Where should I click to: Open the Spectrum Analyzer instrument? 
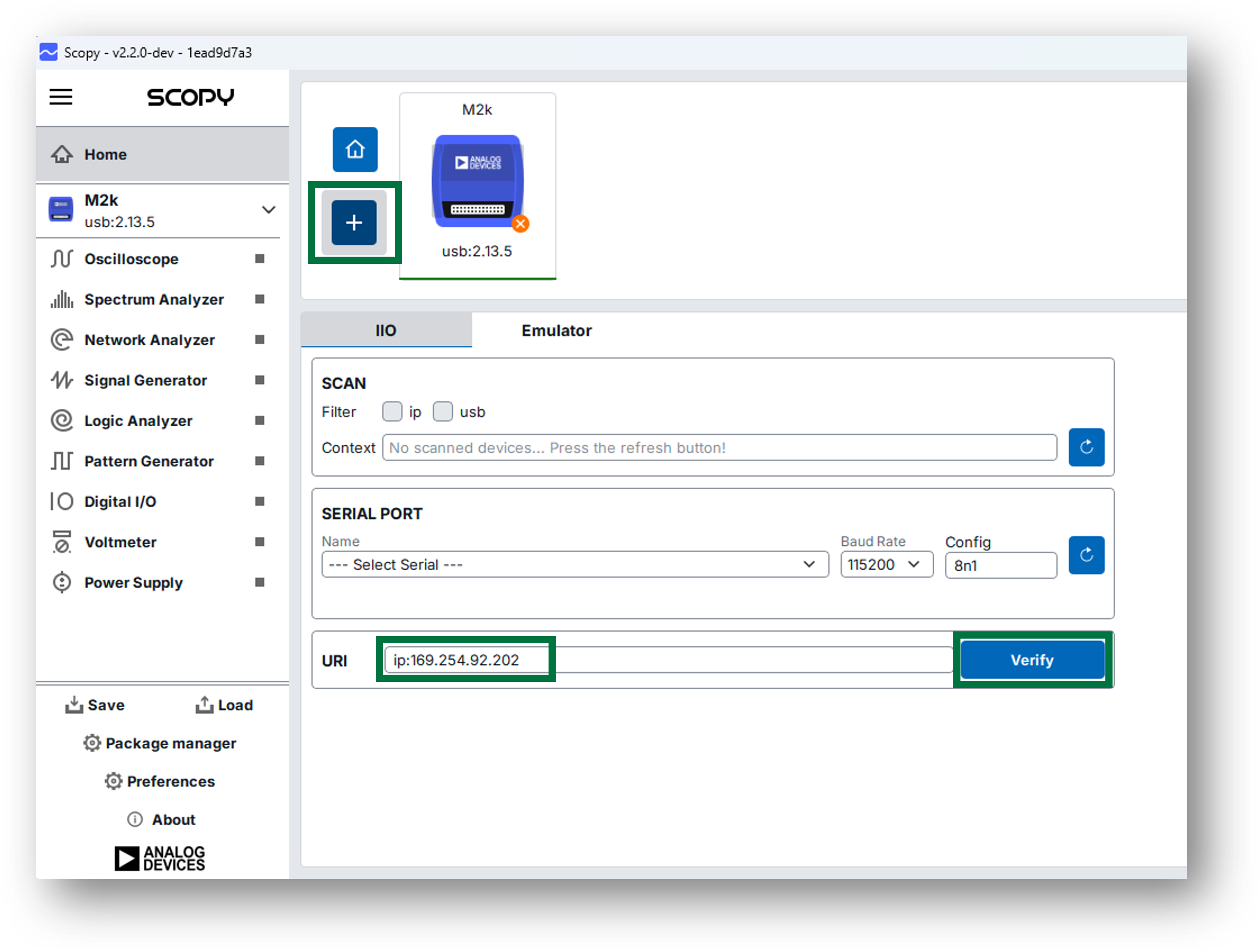tap(154, 299)
